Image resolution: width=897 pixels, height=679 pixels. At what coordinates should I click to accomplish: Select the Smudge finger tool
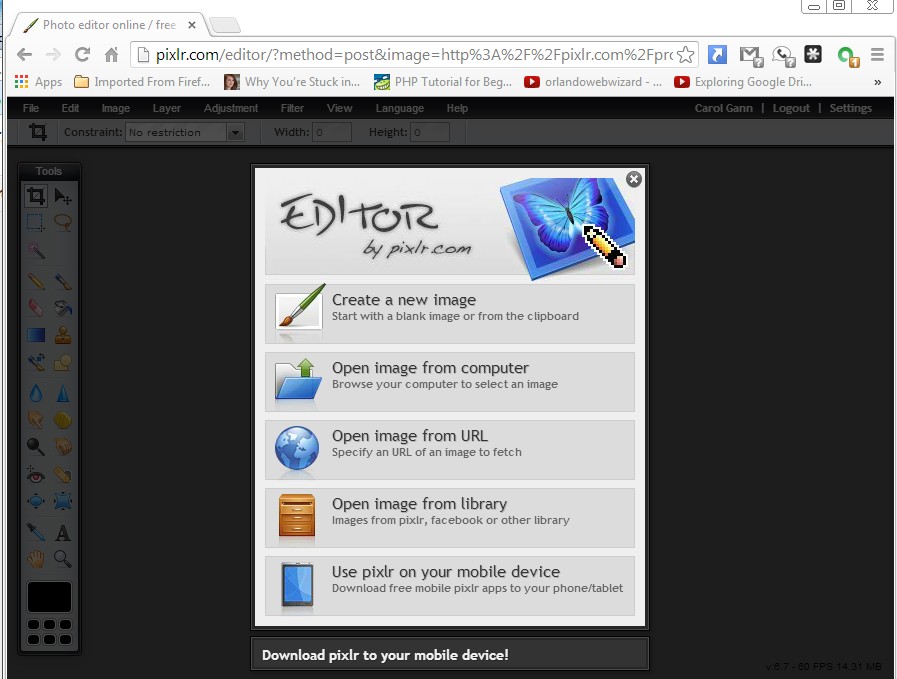(x=35, y=420)
